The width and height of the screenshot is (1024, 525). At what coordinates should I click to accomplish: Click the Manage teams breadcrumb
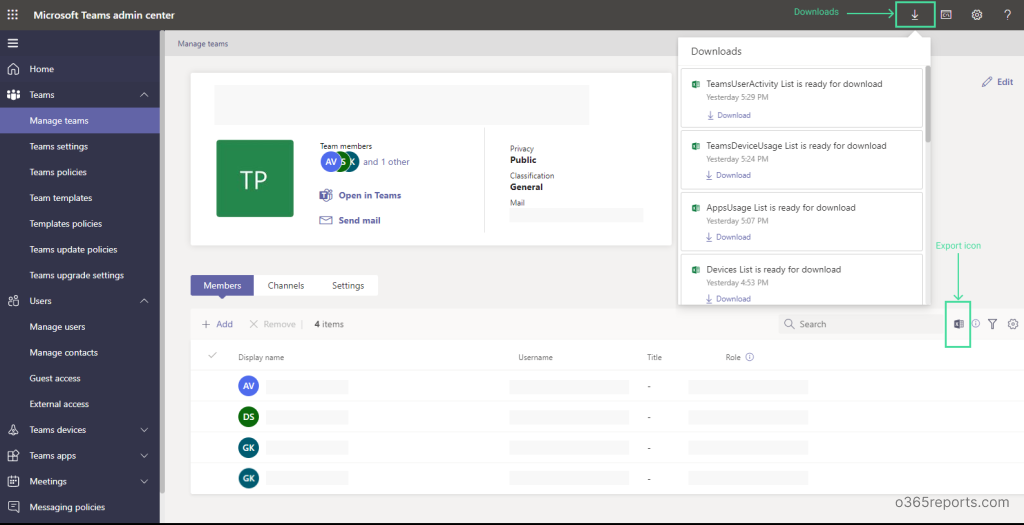(203, 44)
